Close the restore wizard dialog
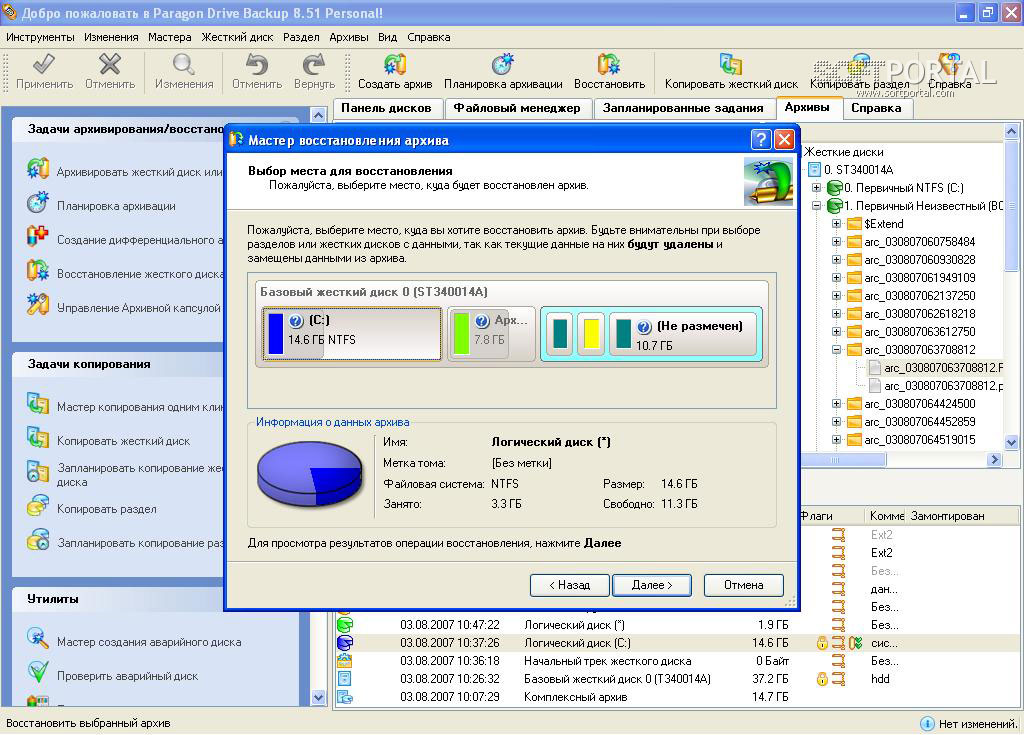This screenshot has height=735, width=1024. click(x=784, y=140)
